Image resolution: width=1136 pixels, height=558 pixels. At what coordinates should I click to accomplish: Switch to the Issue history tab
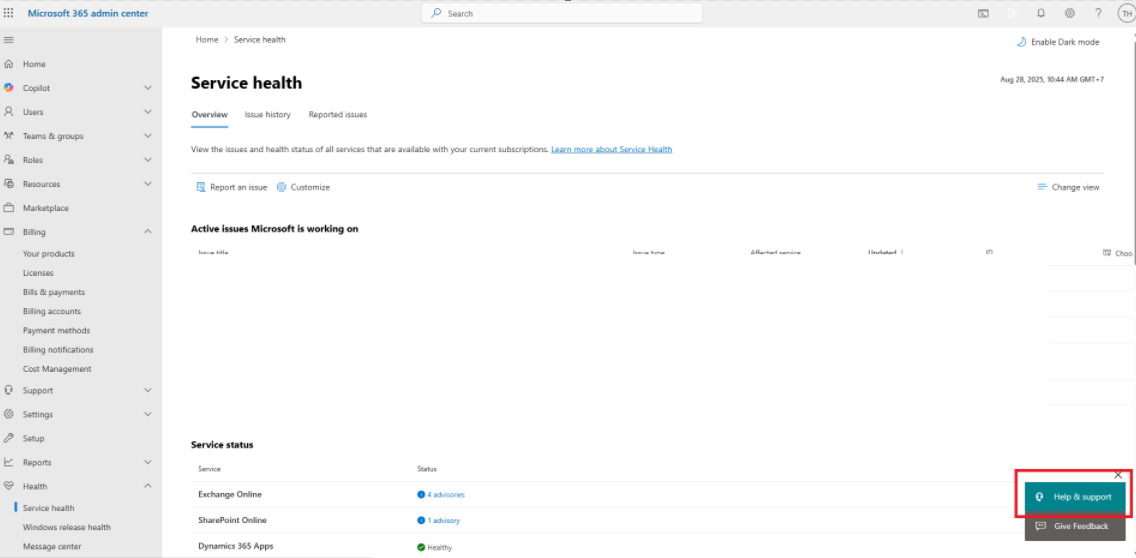tap(267, 114)
